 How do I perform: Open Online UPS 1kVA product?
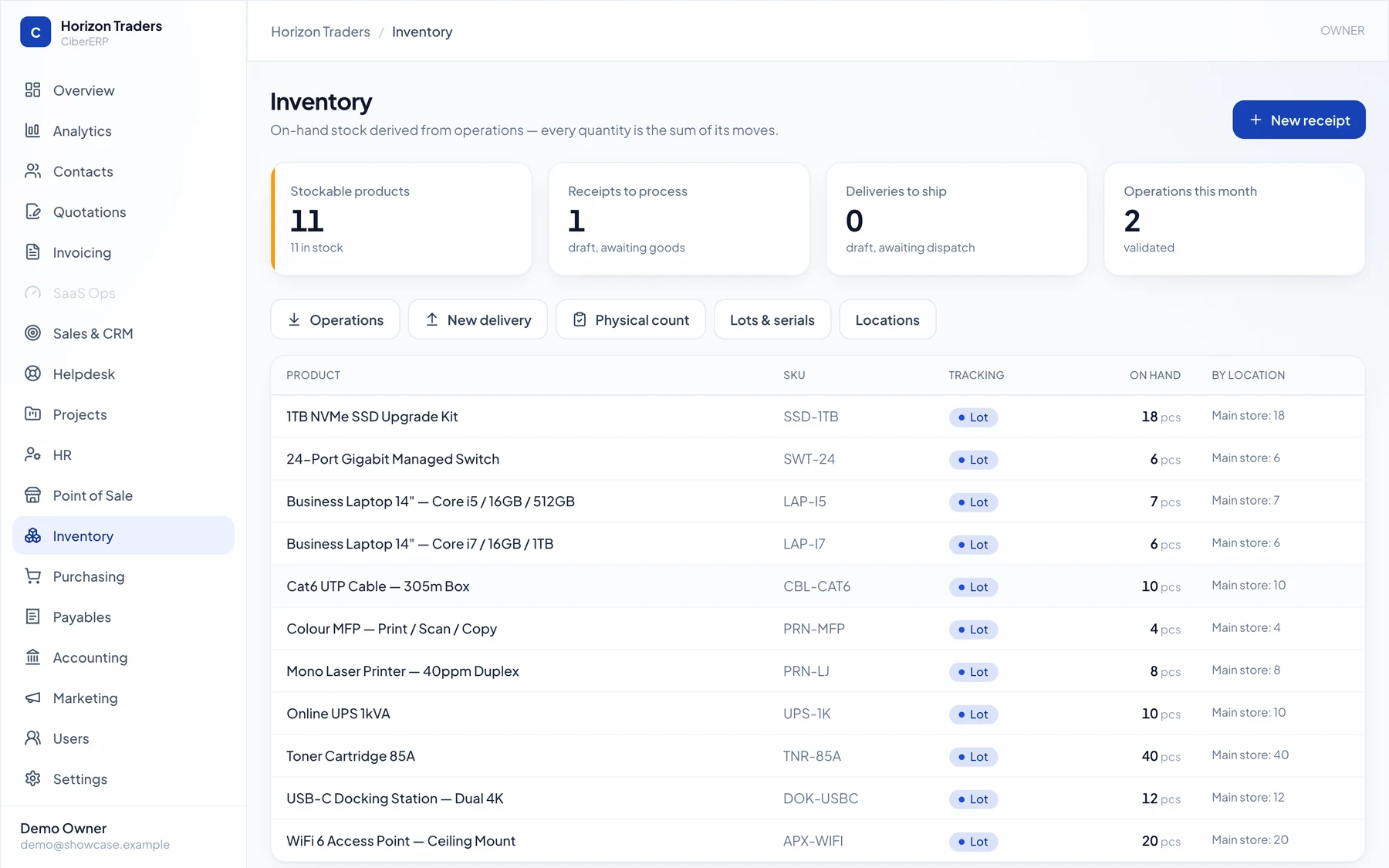(338, 714)
